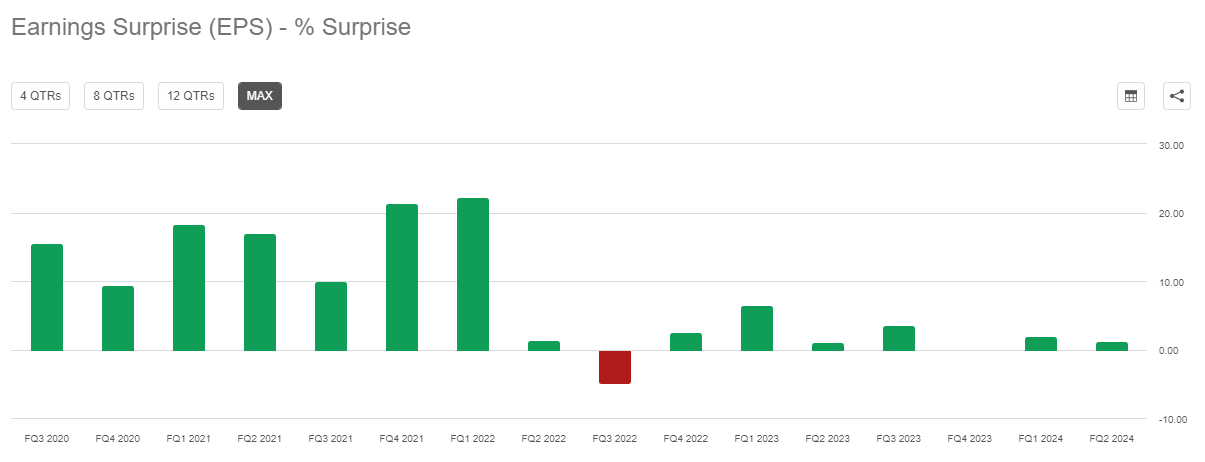This screenshot has height=462, width=1205.
Task: Select the MAX range button
Action: 260,96
